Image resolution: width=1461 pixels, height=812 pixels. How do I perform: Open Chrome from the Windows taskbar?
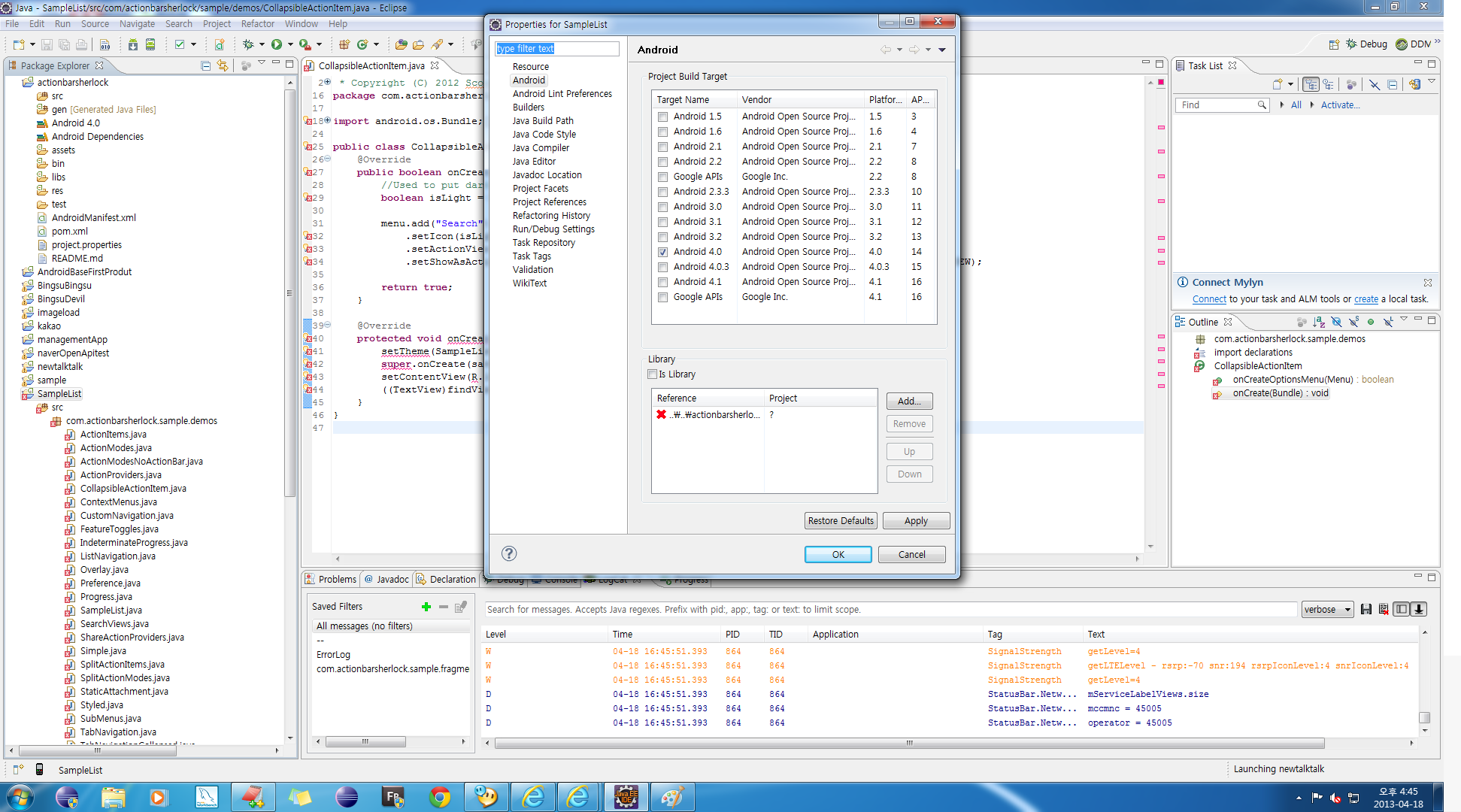point(440,797)
